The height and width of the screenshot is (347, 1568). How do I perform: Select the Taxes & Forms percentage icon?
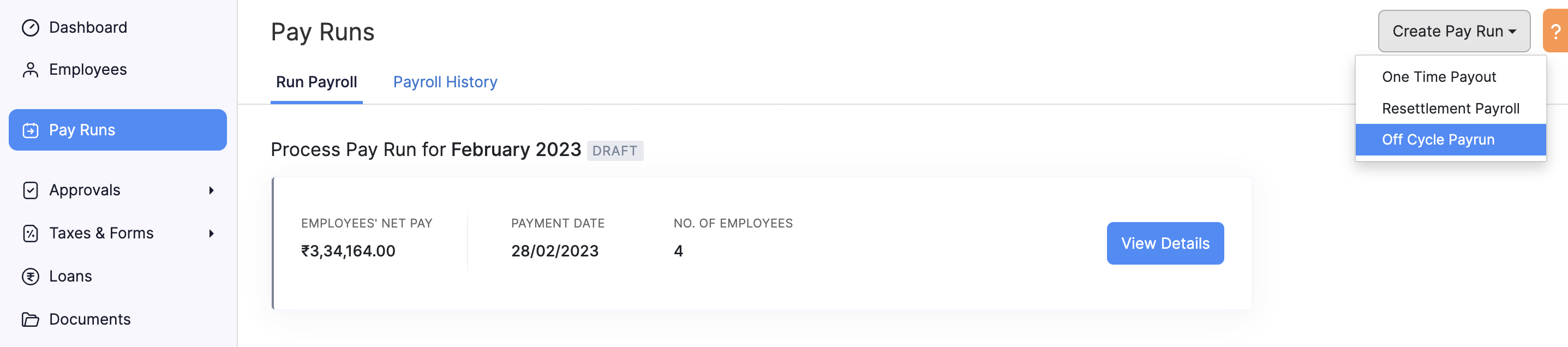(x=30, y=233)
